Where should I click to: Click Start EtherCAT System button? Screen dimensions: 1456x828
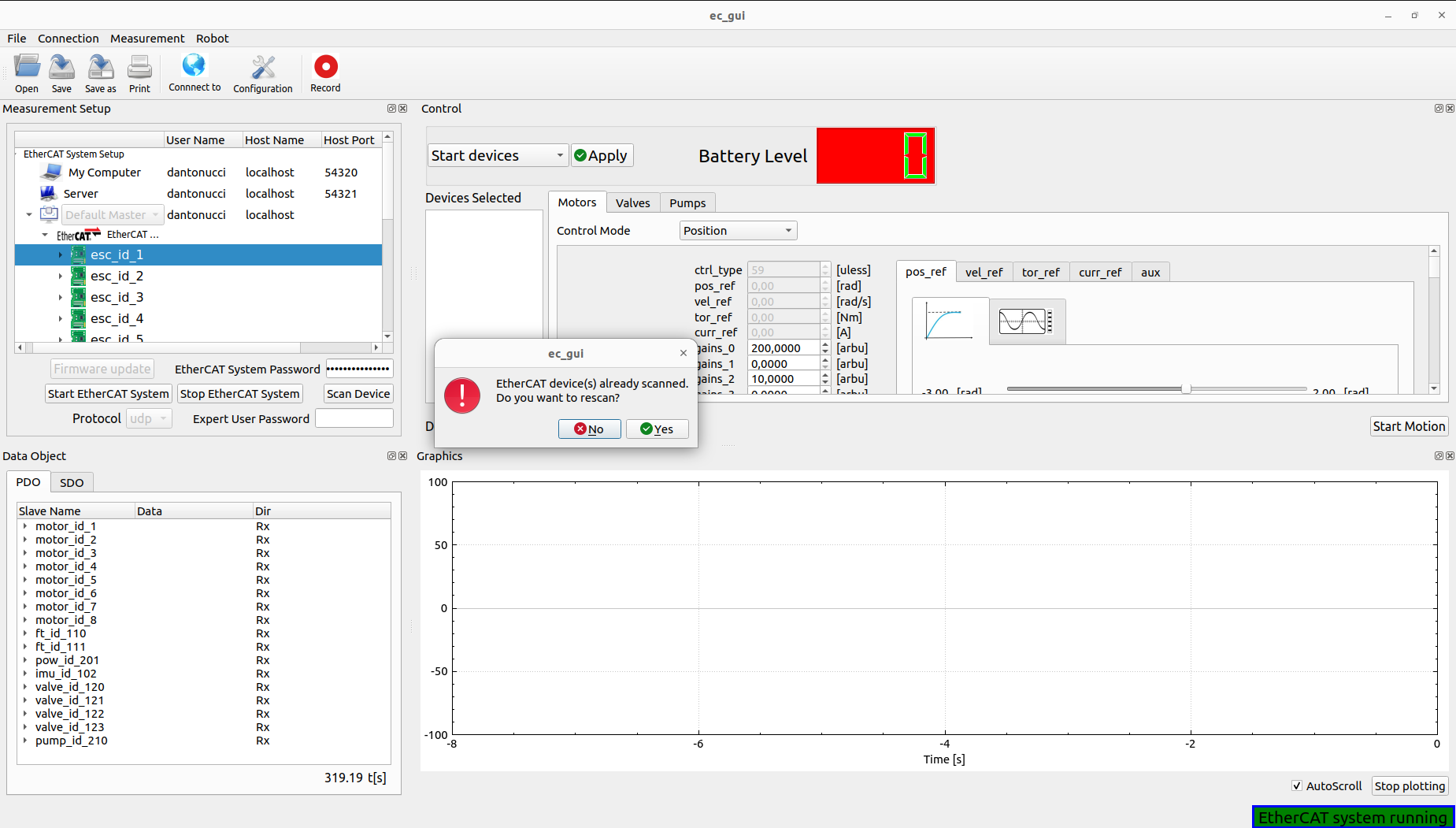click(x=108, y=394)
